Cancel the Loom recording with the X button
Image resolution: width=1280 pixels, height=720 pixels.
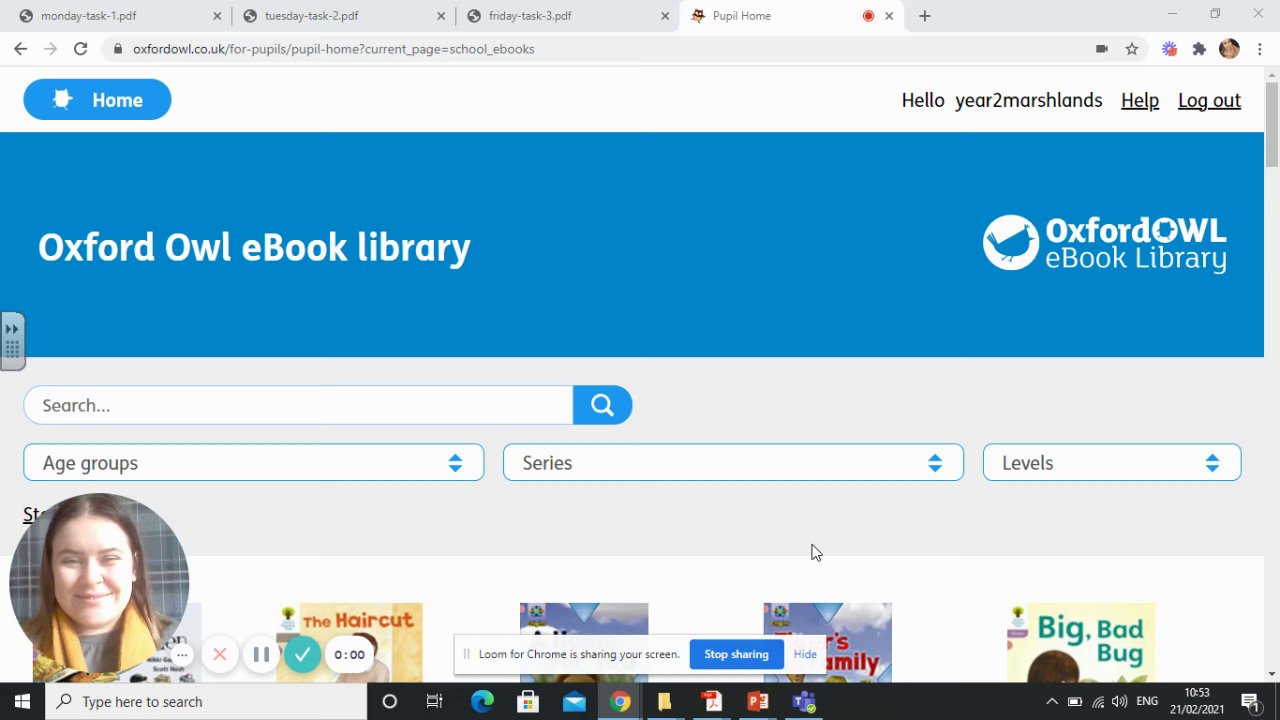220,655
